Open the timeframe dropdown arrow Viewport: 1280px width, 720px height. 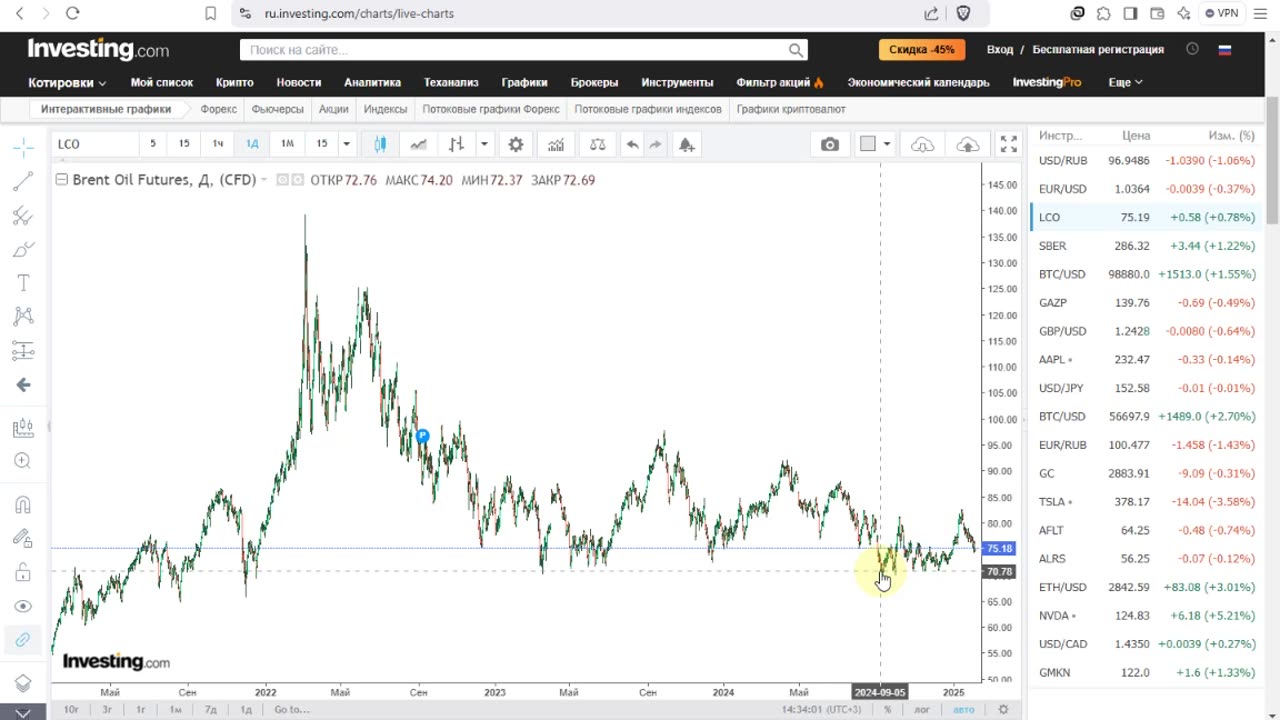[x=346, y=144]
